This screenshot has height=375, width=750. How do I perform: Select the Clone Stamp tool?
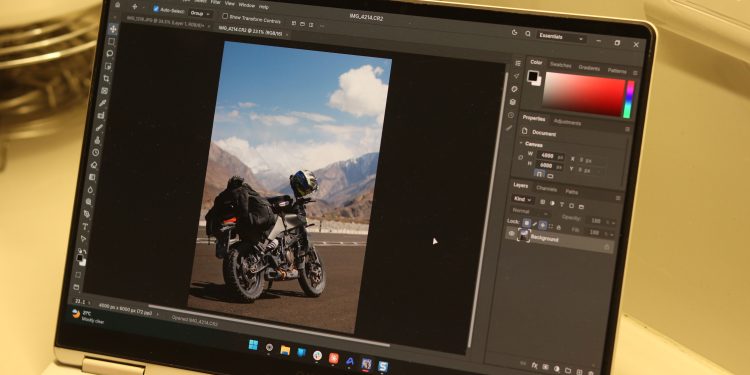[98, 140]
